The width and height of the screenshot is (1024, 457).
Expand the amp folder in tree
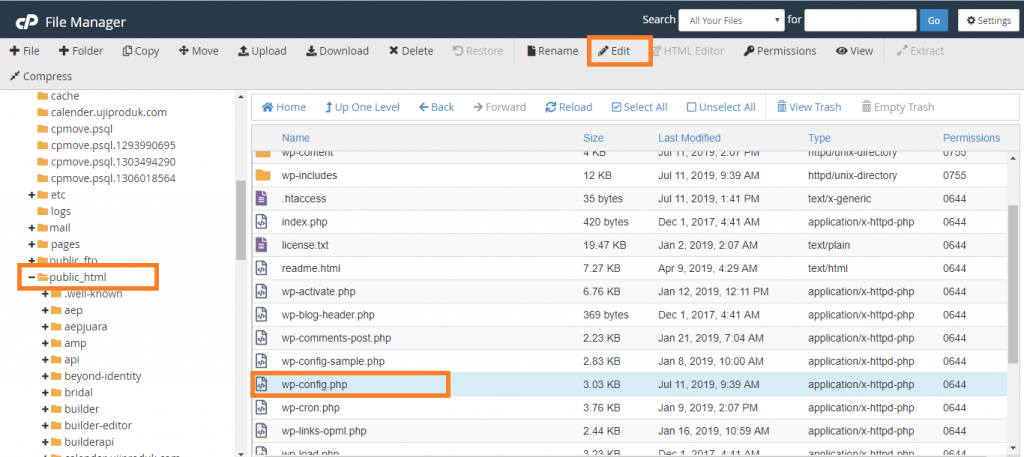tap(45, 343)
